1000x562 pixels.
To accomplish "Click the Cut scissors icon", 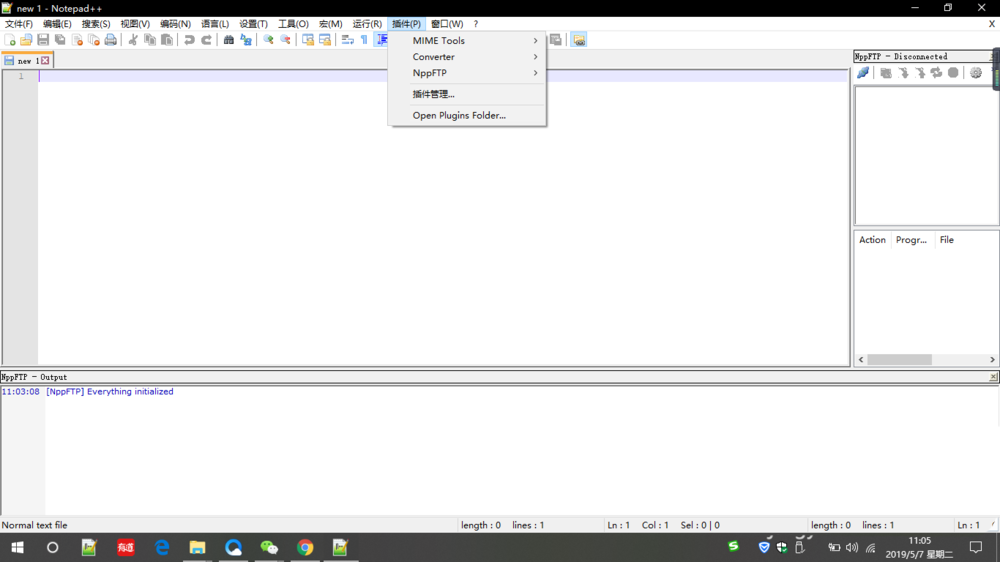I will [133, 40].
